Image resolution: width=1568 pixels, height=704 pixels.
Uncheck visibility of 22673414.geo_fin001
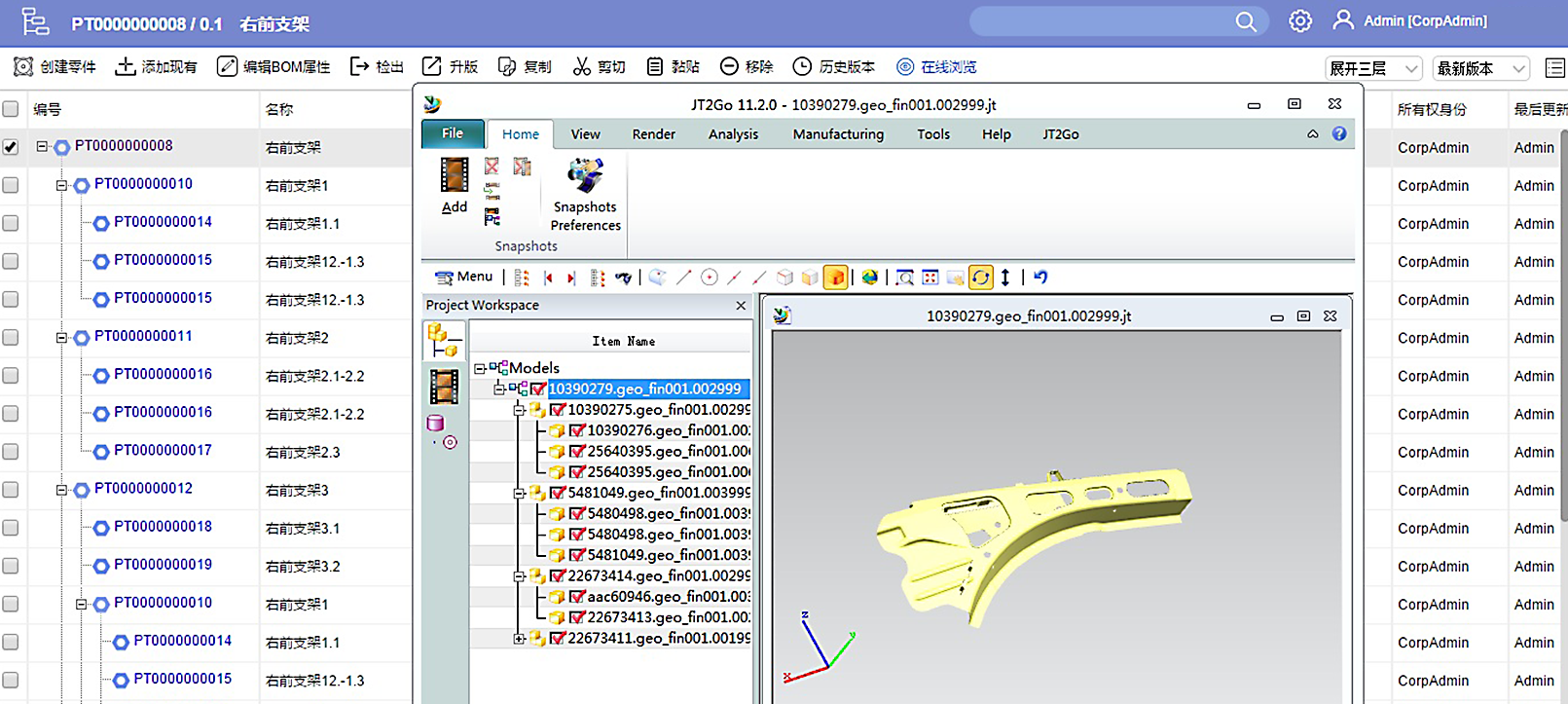(558, 575)
